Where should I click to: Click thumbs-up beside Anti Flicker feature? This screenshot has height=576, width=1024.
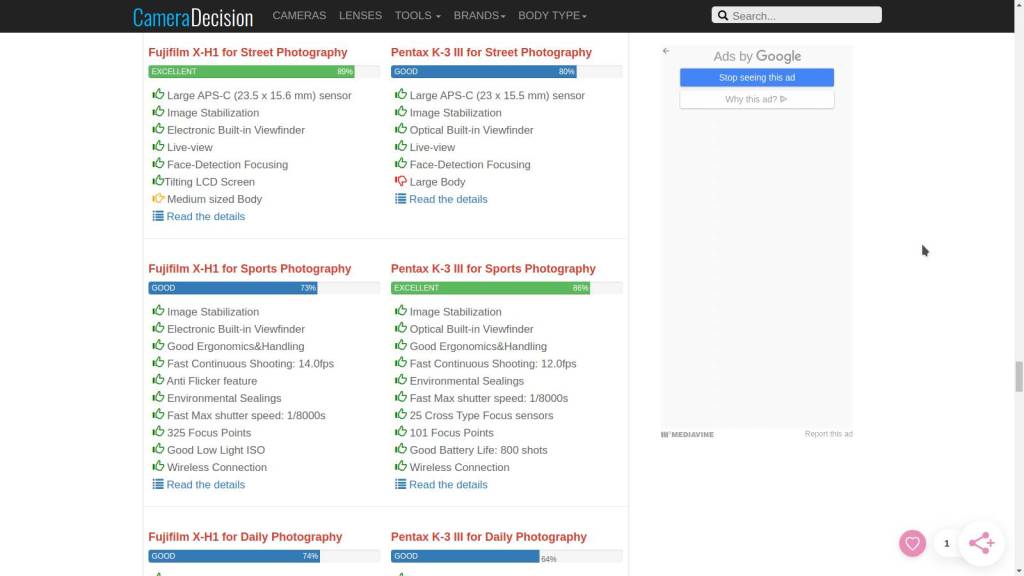[158, 379]
